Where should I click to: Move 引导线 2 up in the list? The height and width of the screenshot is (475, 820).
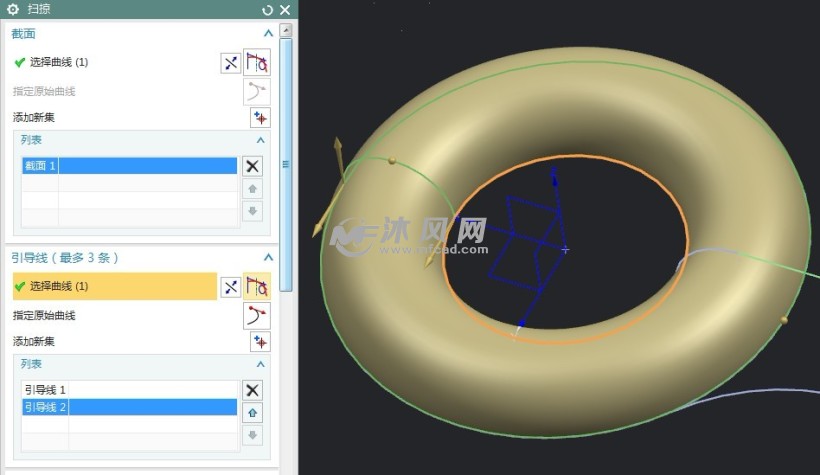[253, 413]
